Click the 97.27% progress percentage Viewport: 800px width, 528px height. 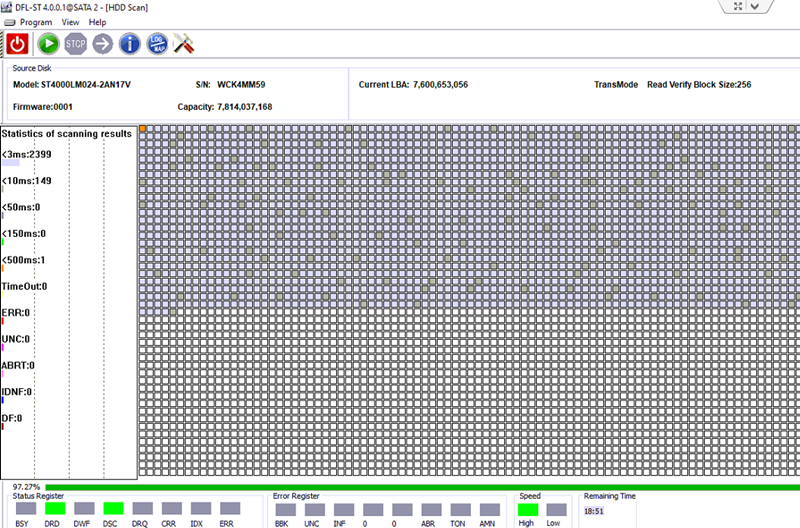pyautogui.click(x=27, y=487)
